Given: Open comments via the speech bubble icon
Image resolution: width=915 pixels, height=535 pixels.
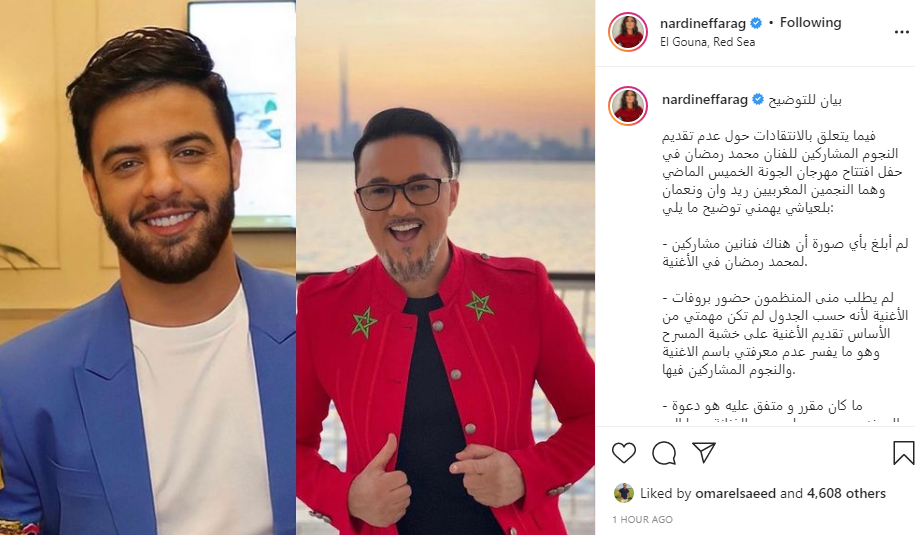Looking at the screenshot, I should [664, 453].
